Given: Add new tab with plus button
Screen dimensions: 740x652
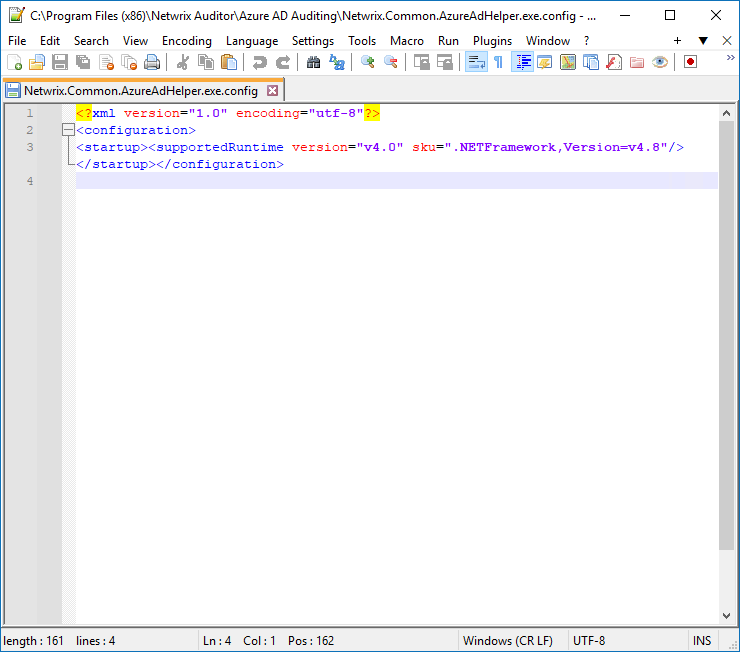Looking at the screenshot, I should [677, 41].
